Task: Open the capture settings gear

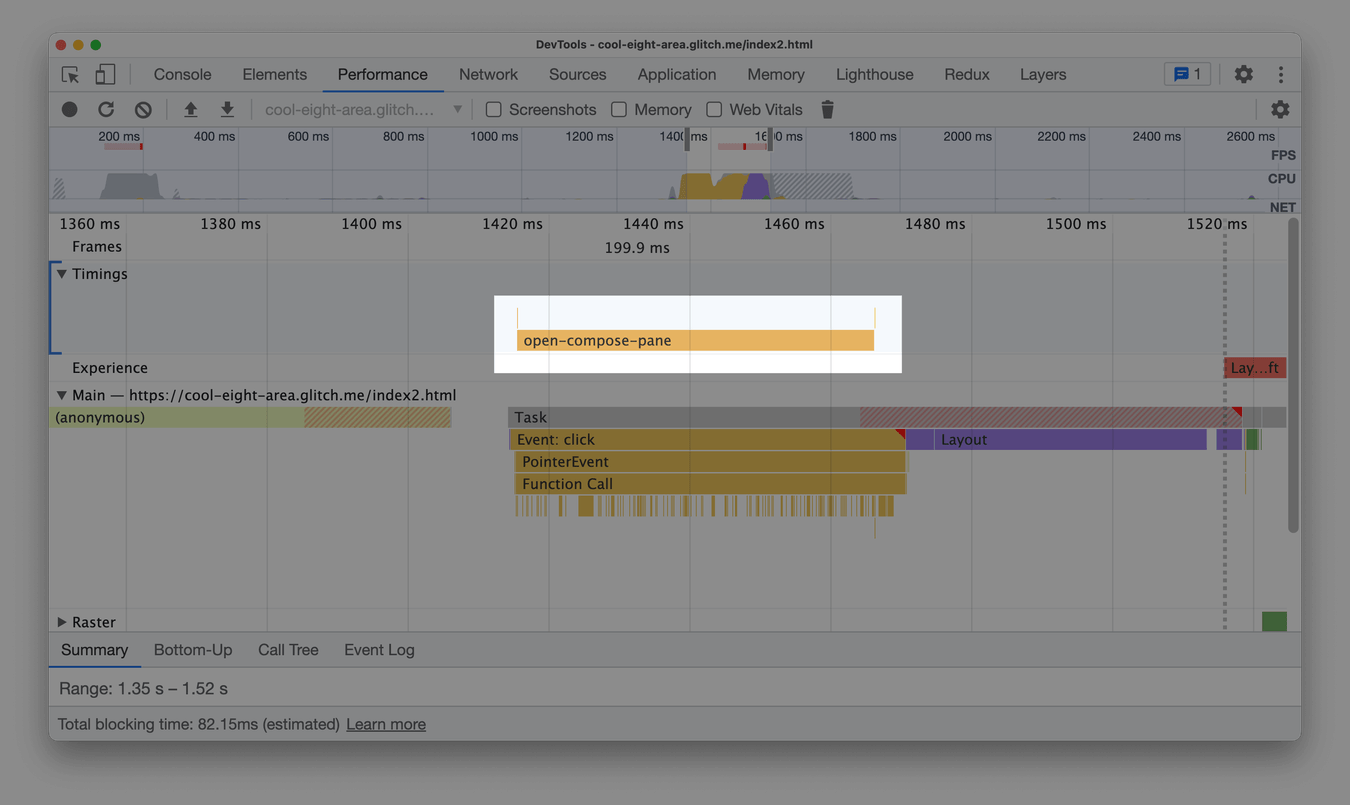Action: pos(1280,109)
